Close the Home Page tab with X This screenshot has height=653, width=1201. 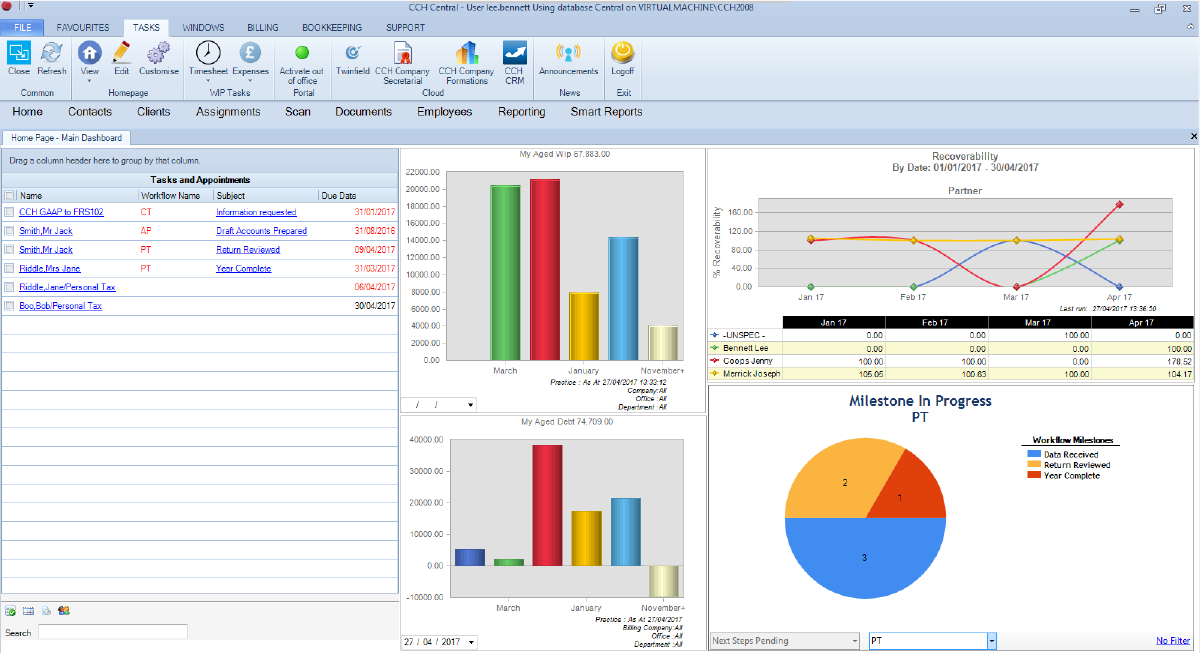click(1194, 136)
